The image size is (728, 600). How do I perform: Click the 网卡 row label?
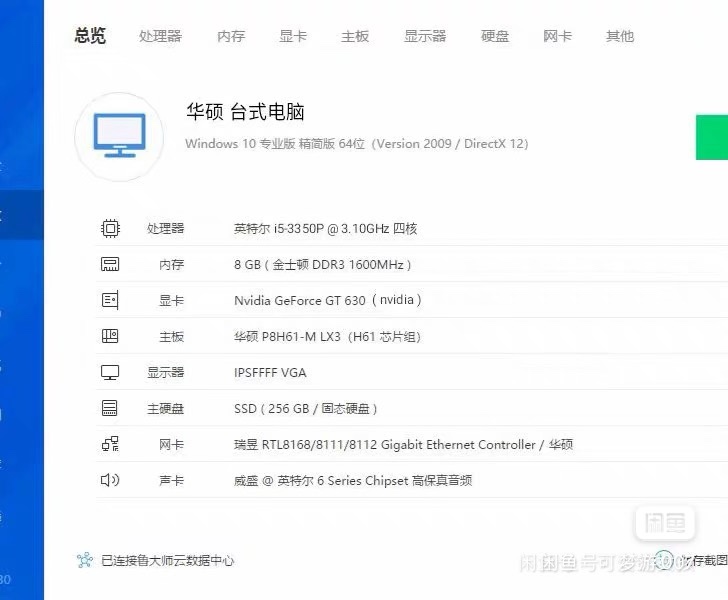[x=171, y=444]
